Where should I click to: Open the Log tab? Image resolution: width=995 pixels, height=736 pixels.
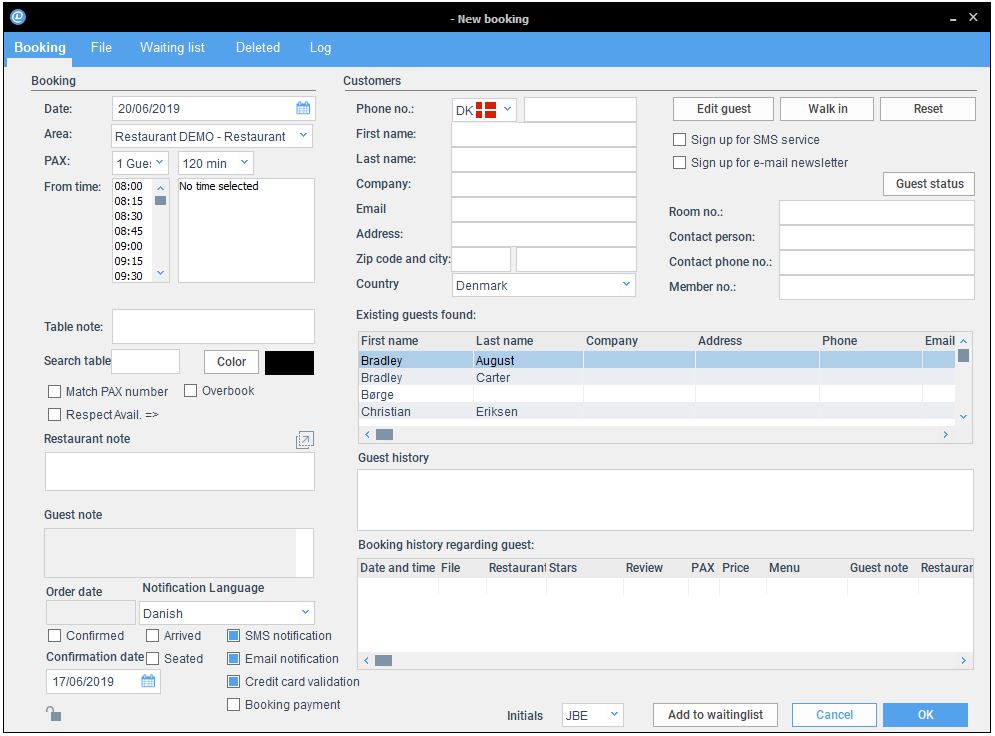[x=320, y=48]
